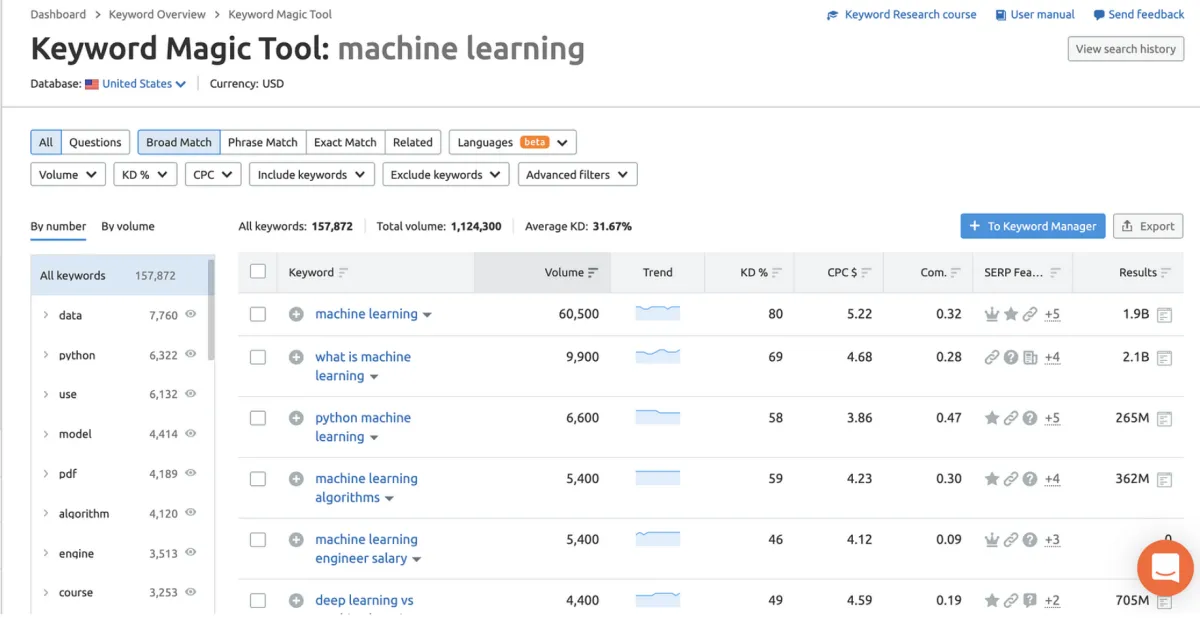The height and width of the screenshot is (628, 1200).
Task: Click the eye icon next to 'python' group
Action: (191, 354)
